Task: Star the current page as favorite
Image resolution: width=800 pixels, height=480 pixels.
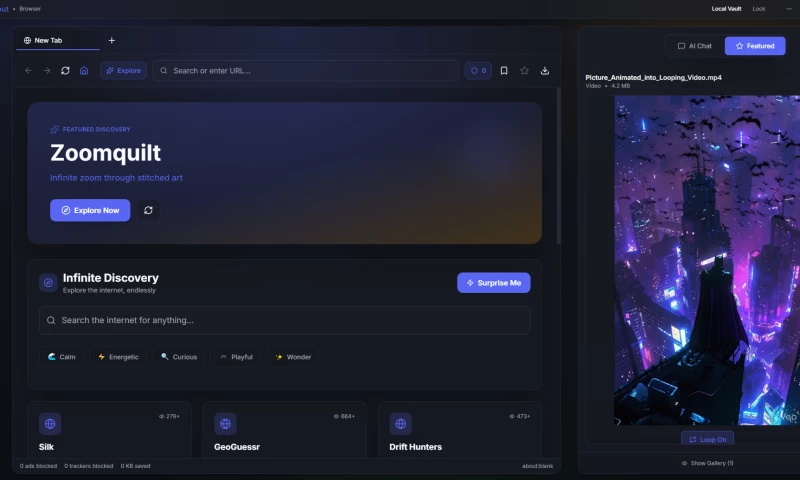Action: point(524,71)
